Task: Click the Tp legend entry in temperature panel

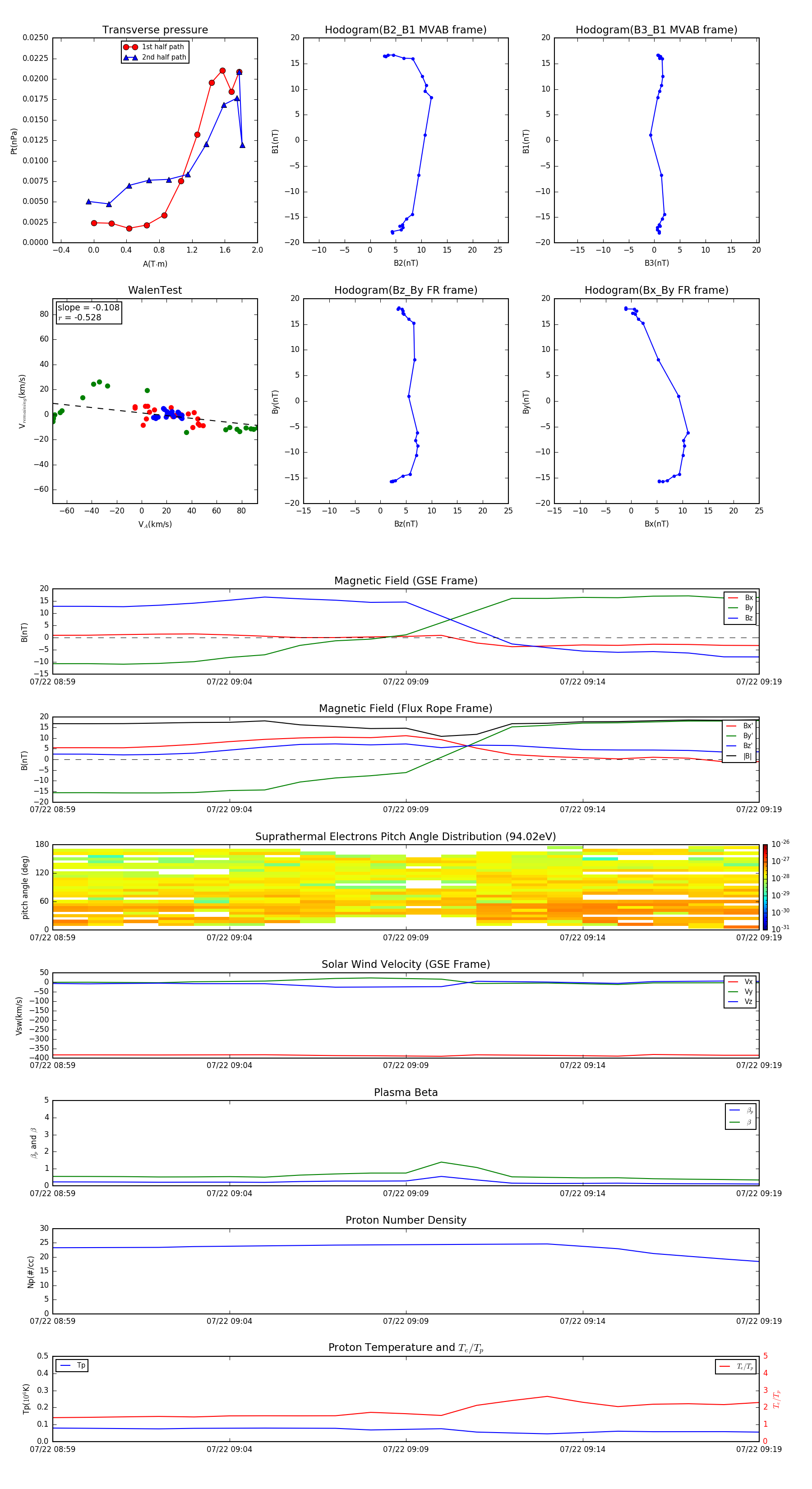Action: pyautogui.click(x=72, y=1366)
